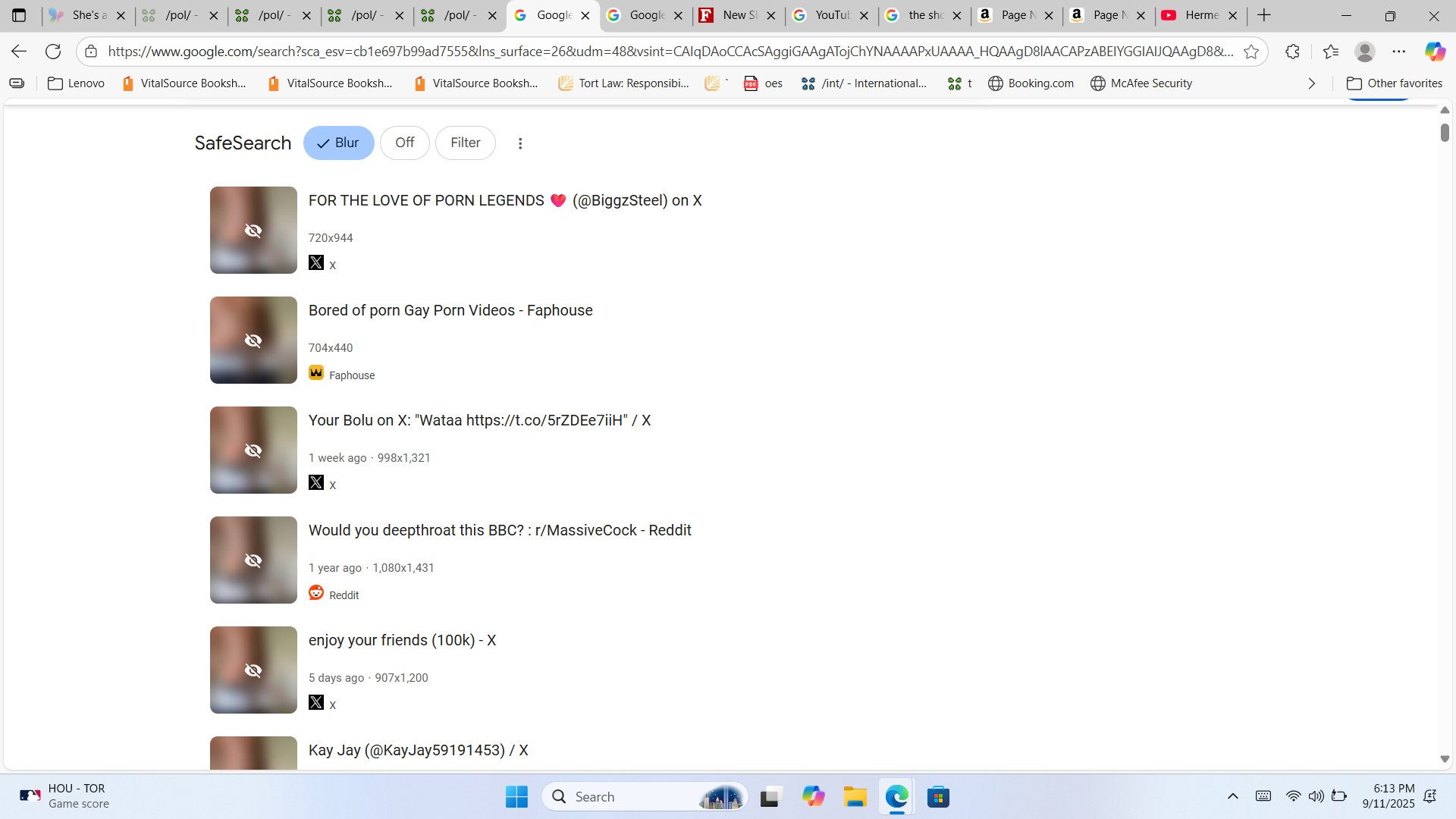Open SafeSearch more options three-dot menu
This screenshot has height=819, width=1456.
(x=520, y=143)
